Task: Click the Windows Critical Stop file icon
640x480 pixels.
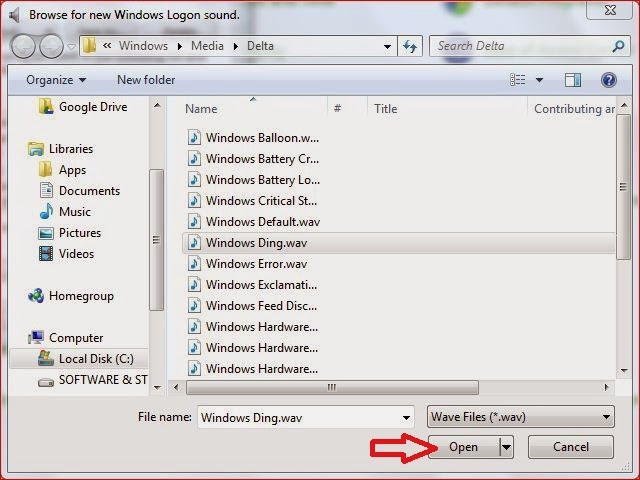Action: [x=194, y=200]
